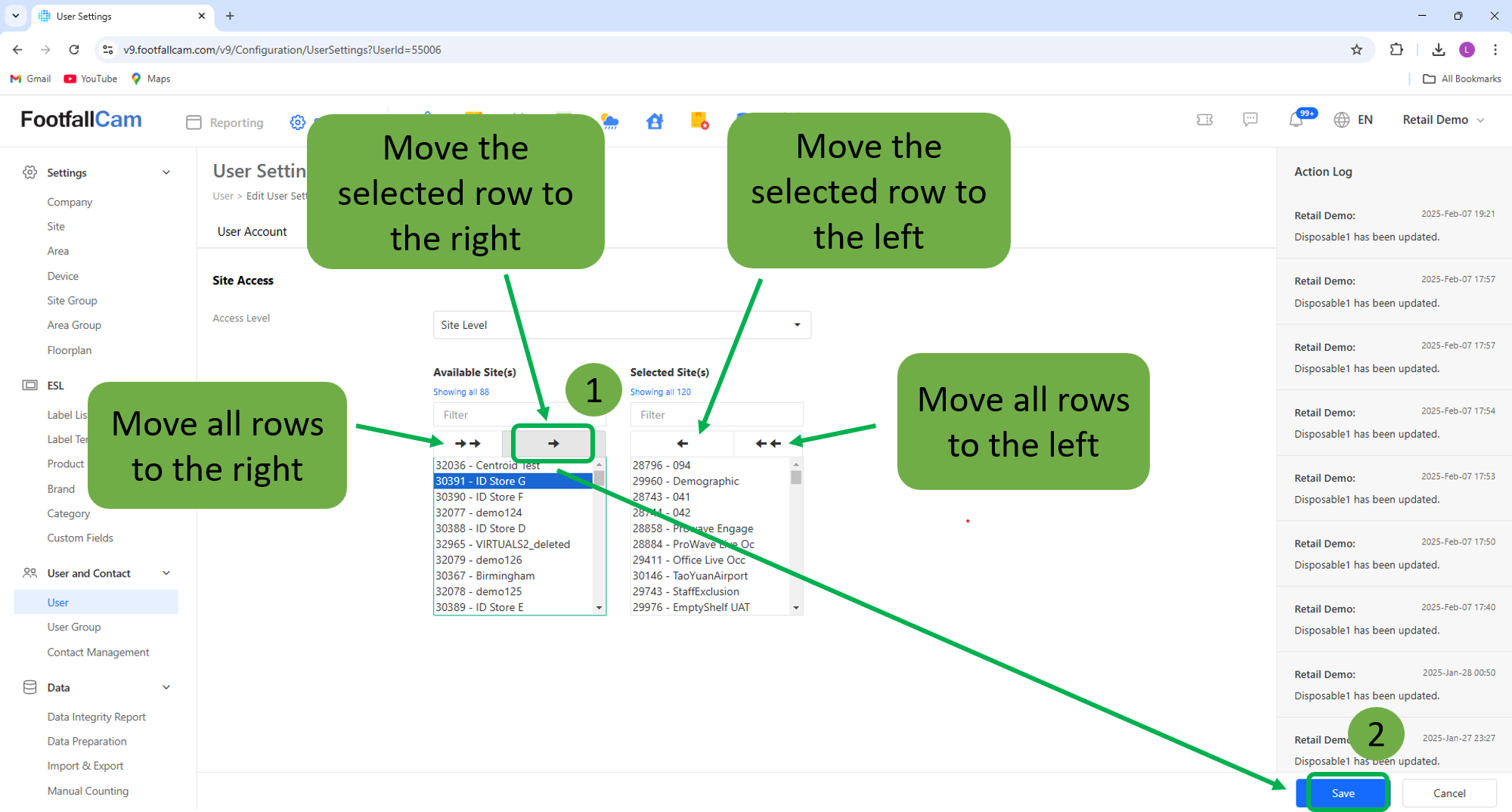Click the weather cloud icon
The height and width of the screenshot is (812, 1512).
pos(610,122)
